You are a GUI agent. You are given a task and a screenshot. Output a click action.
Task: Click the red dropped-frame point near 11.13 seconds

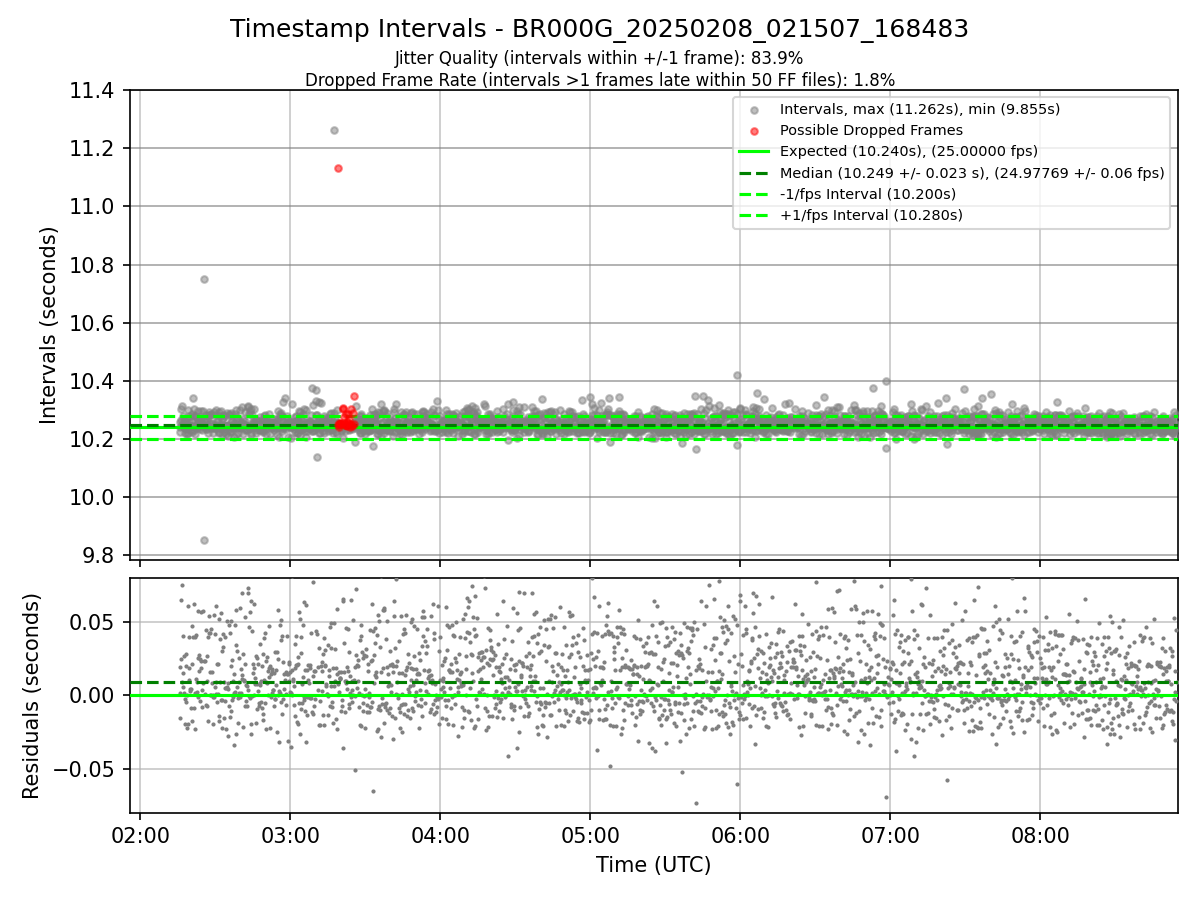click(x=338, y=168)
